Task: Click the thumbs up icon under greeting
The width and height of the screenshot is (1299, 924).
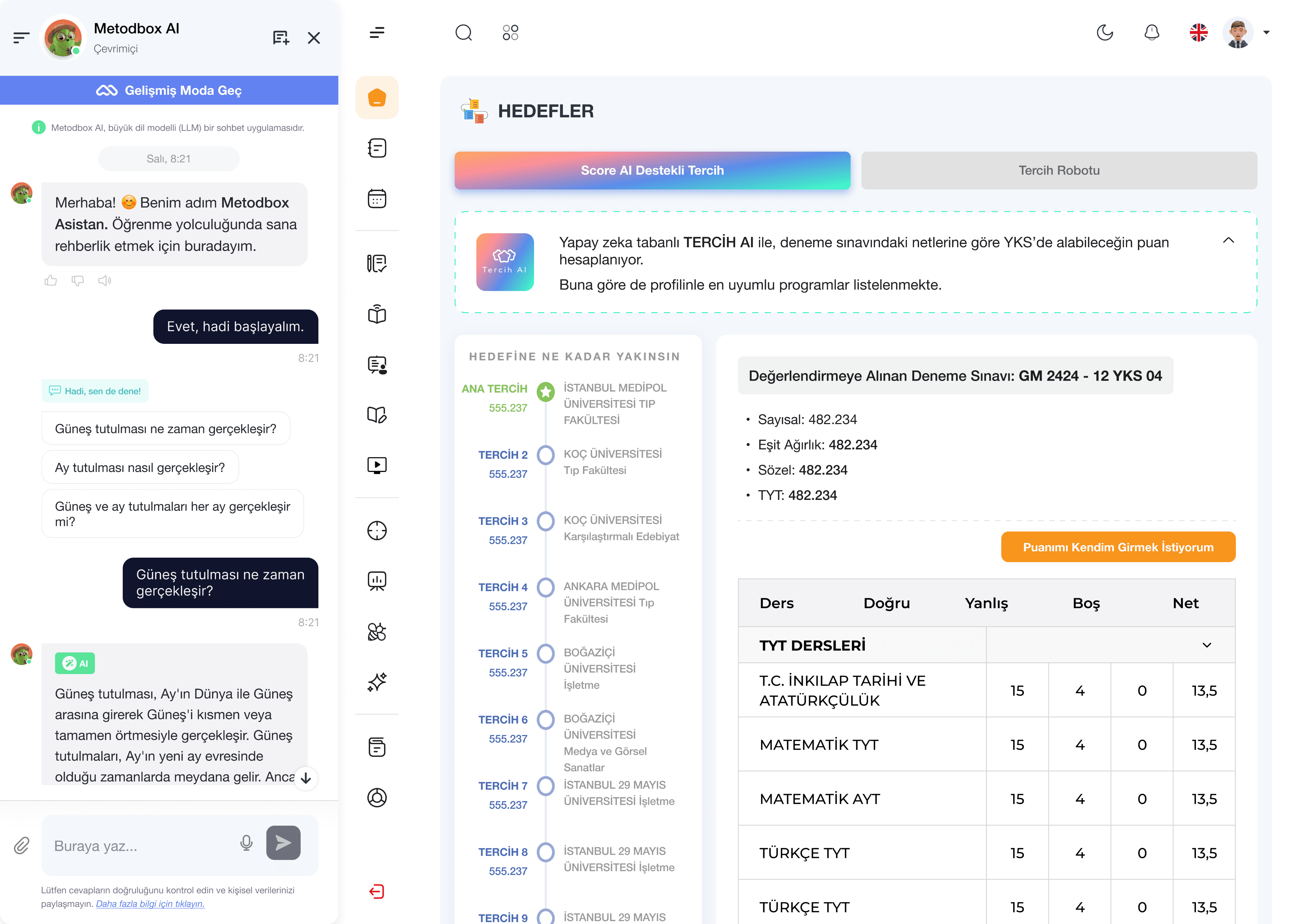Action: pos(51,280)
